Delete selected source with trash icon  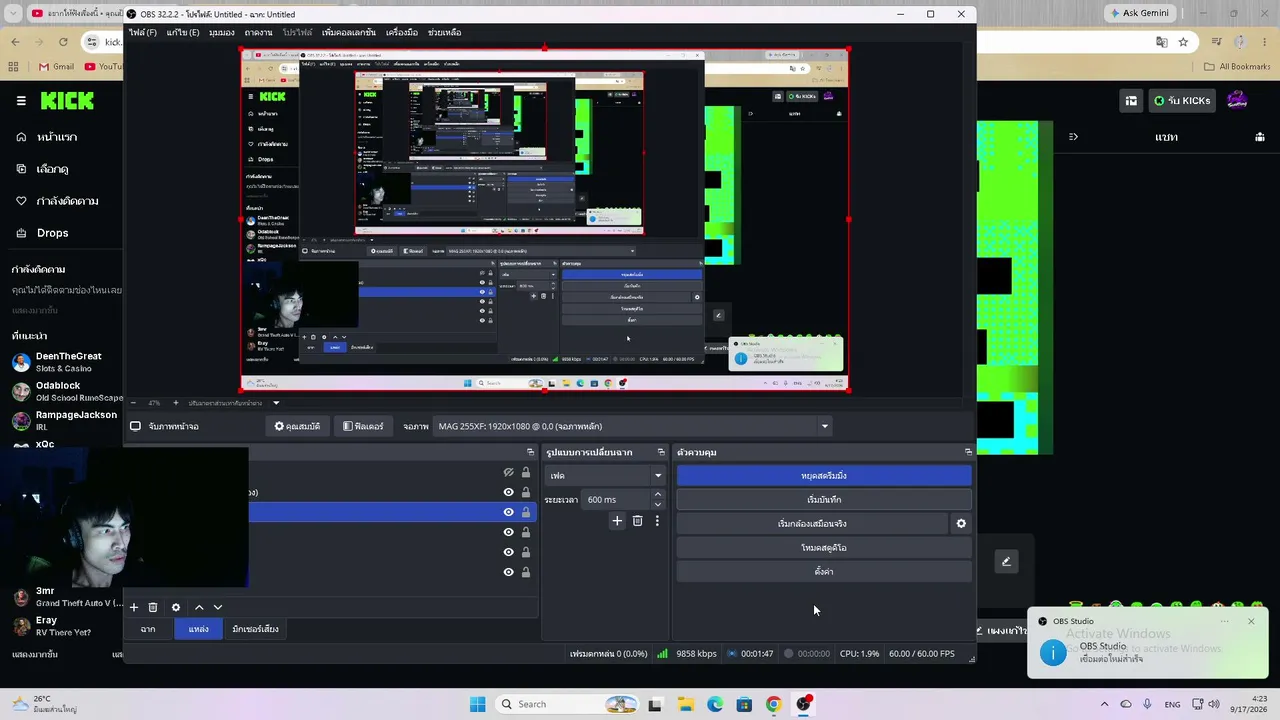(153, 607)
